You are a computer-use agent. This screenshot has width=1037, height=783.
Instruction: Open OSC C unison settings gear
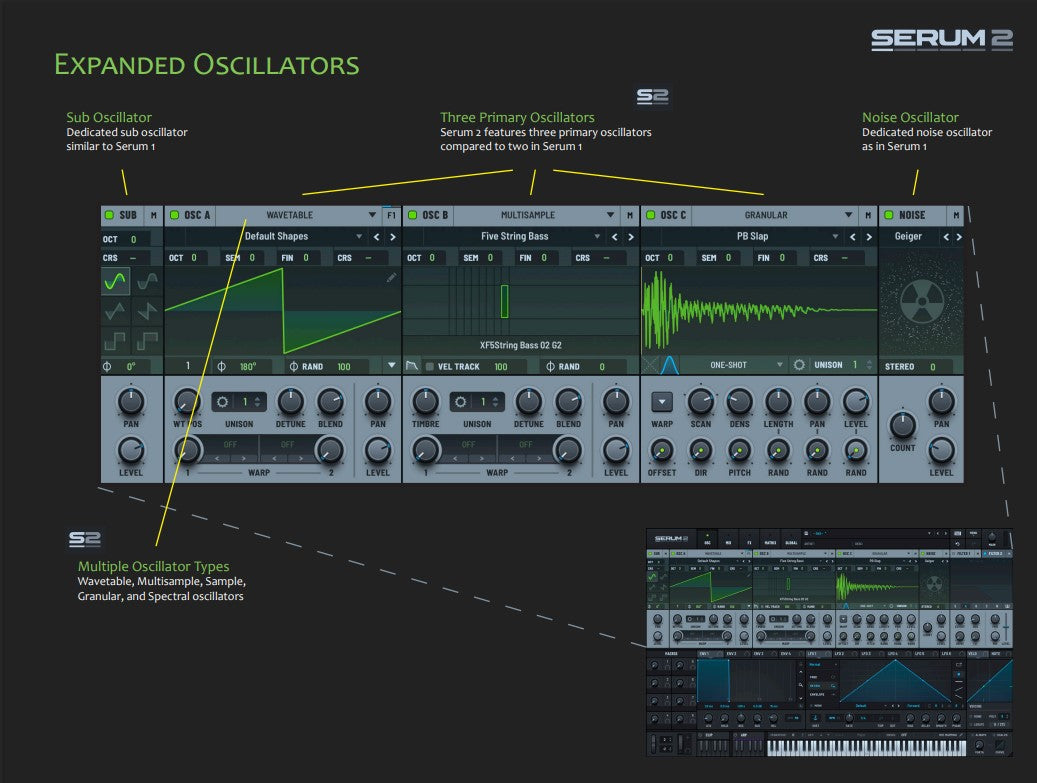(799, 365)
